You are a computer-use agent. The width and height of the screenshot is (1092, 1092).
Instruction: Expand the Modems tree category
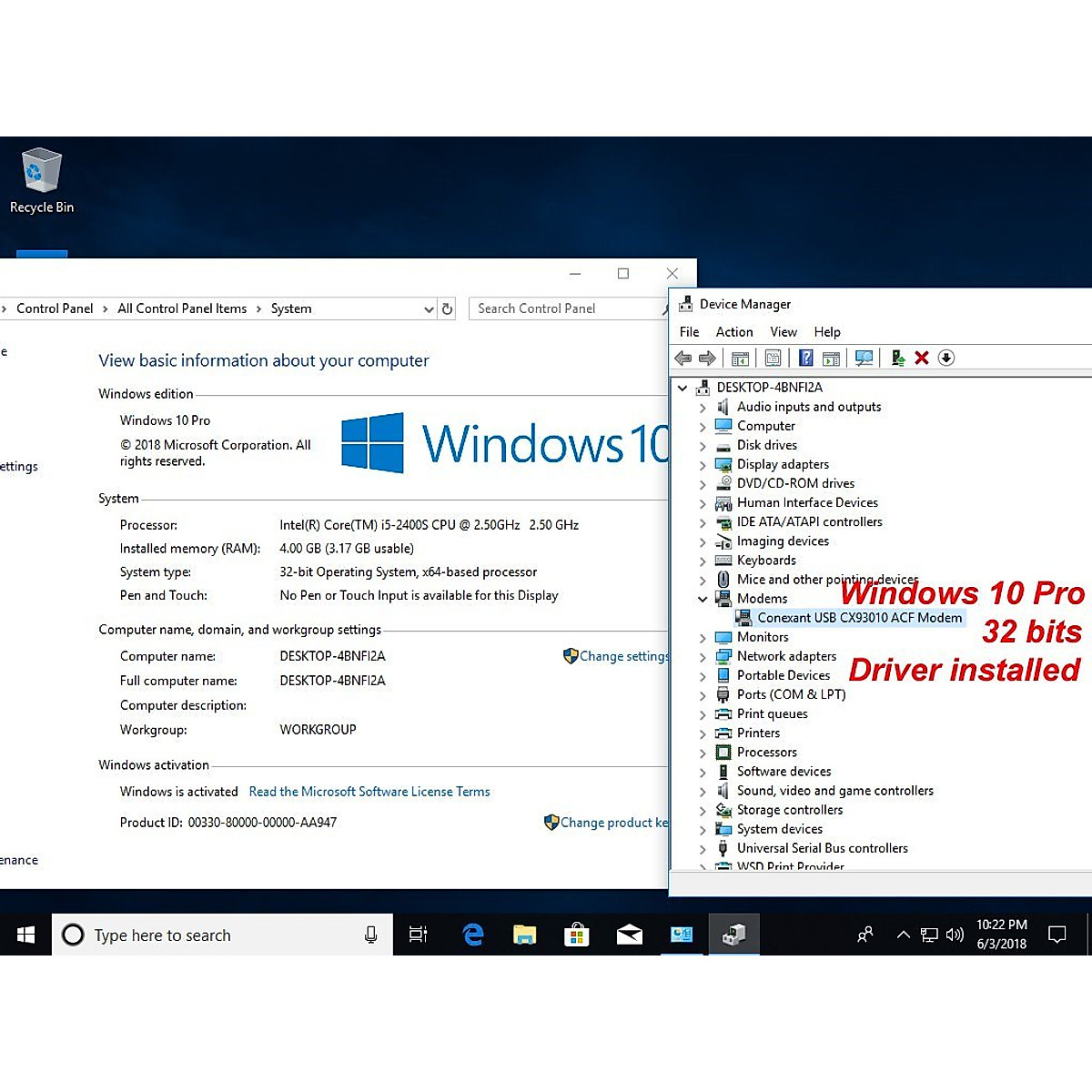(703, 598)
